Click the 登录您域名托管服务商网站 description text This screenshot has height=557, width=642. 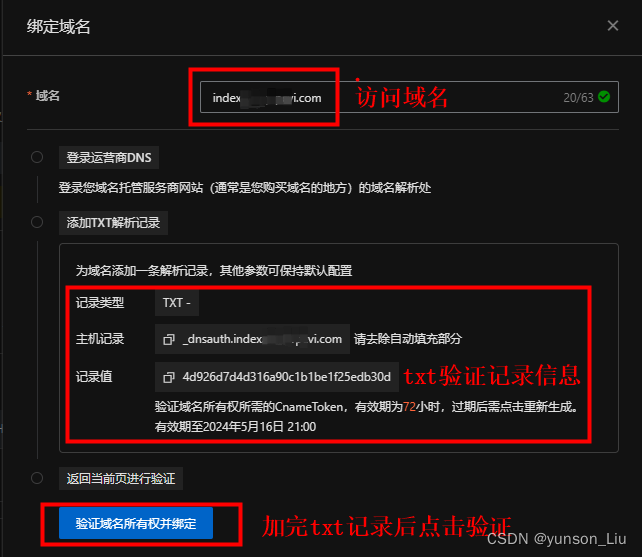pyautogui.click(x=245, y=188)
